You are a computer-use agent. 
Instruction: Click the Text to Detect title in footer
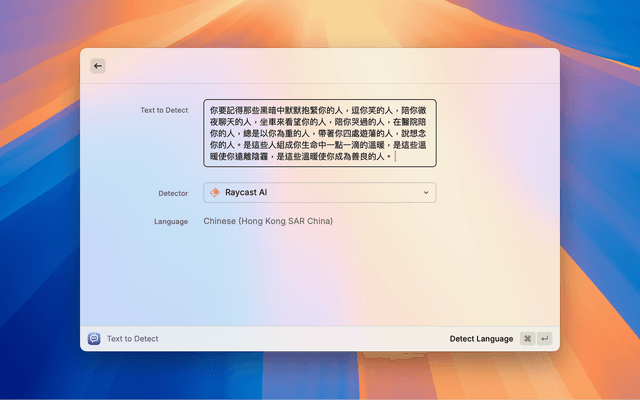click(132, 339)
